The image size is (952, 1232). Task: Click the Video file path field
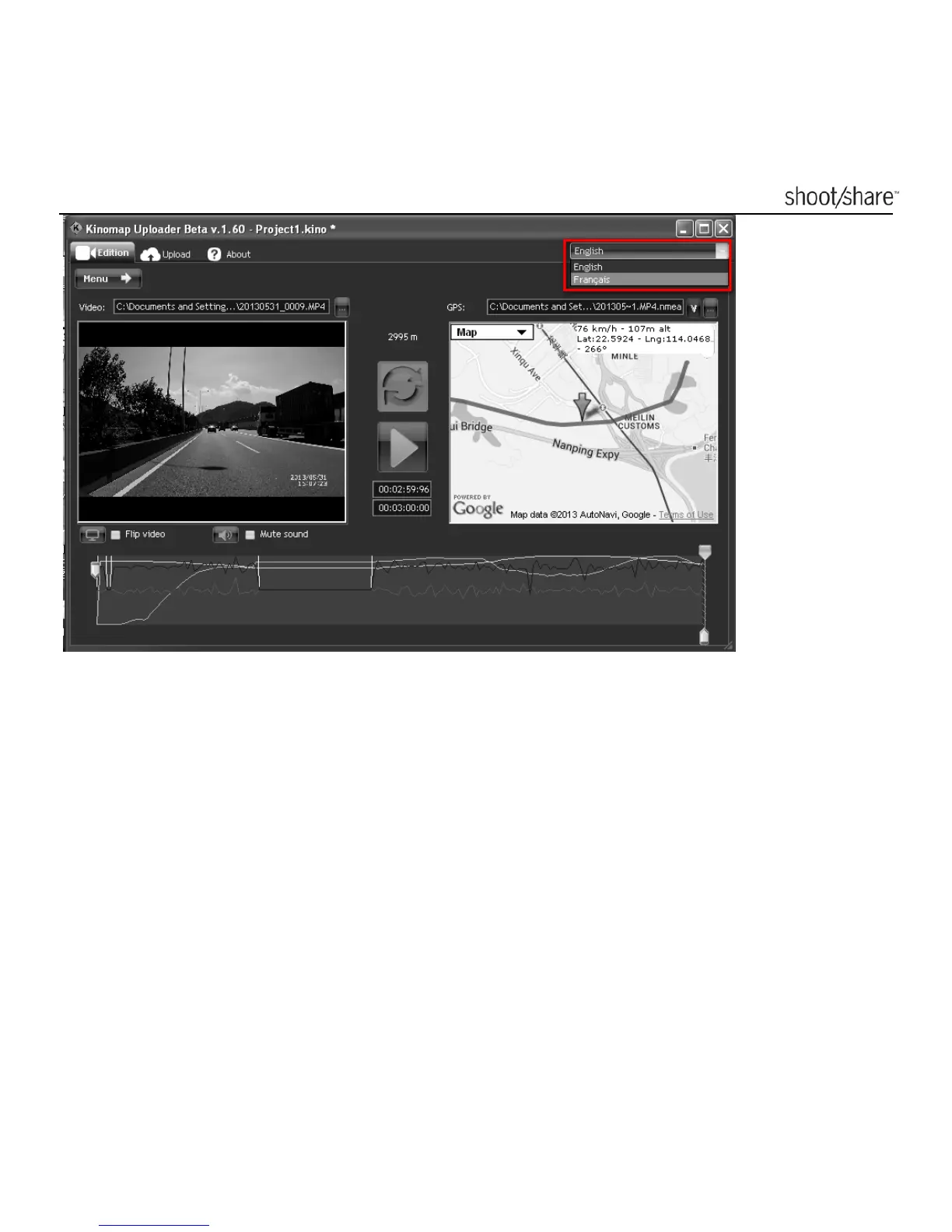pyautogui.click(x=222, y=306)
